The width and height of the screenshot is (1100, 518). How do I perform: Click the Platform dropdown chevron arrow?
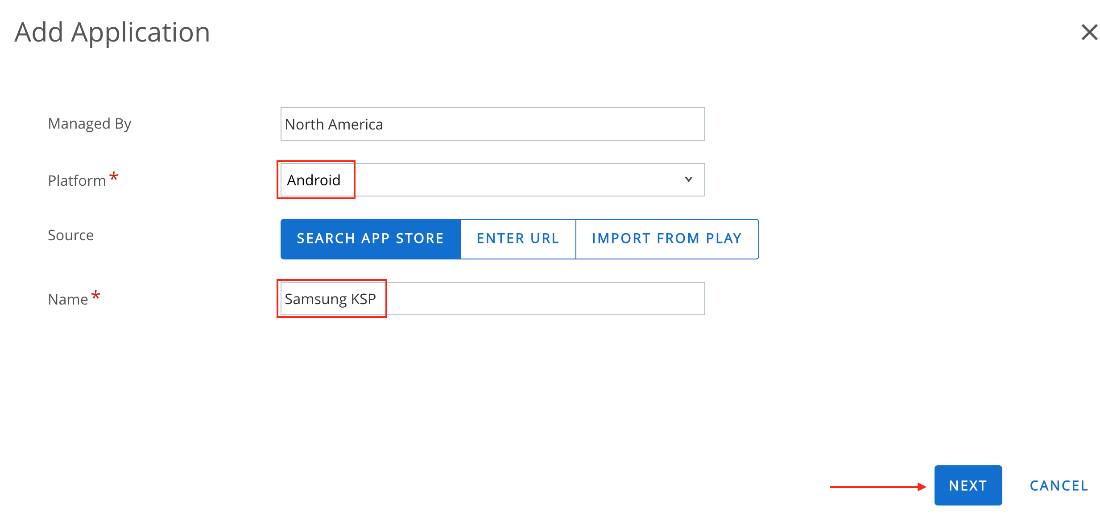click(x=688, y=180)
